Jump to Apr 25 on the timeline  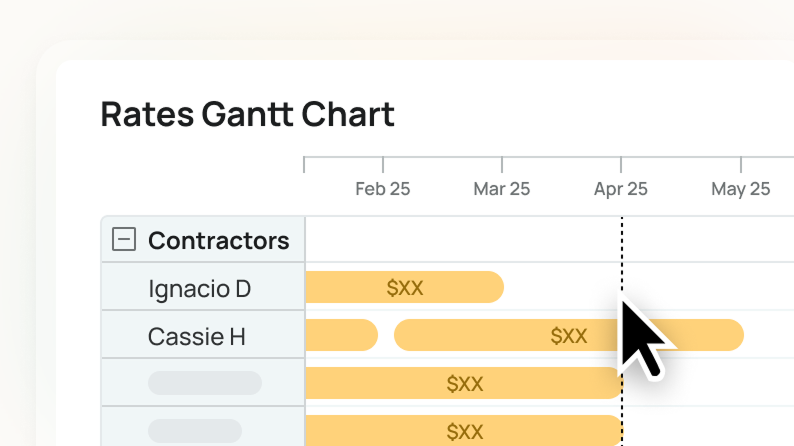pyautogui.click(x=620, y=188)
